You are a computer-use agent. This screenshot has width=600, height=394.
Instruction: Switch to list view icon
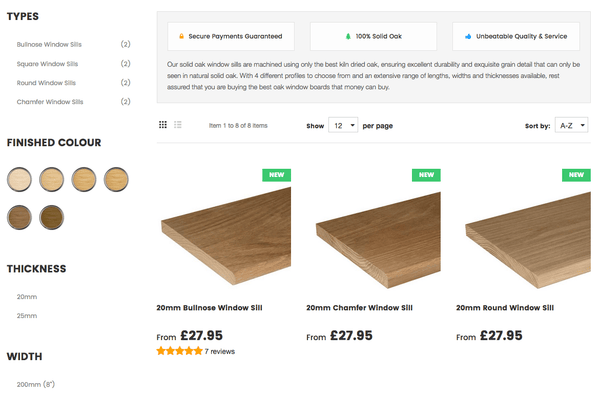[x=178, y=125]
